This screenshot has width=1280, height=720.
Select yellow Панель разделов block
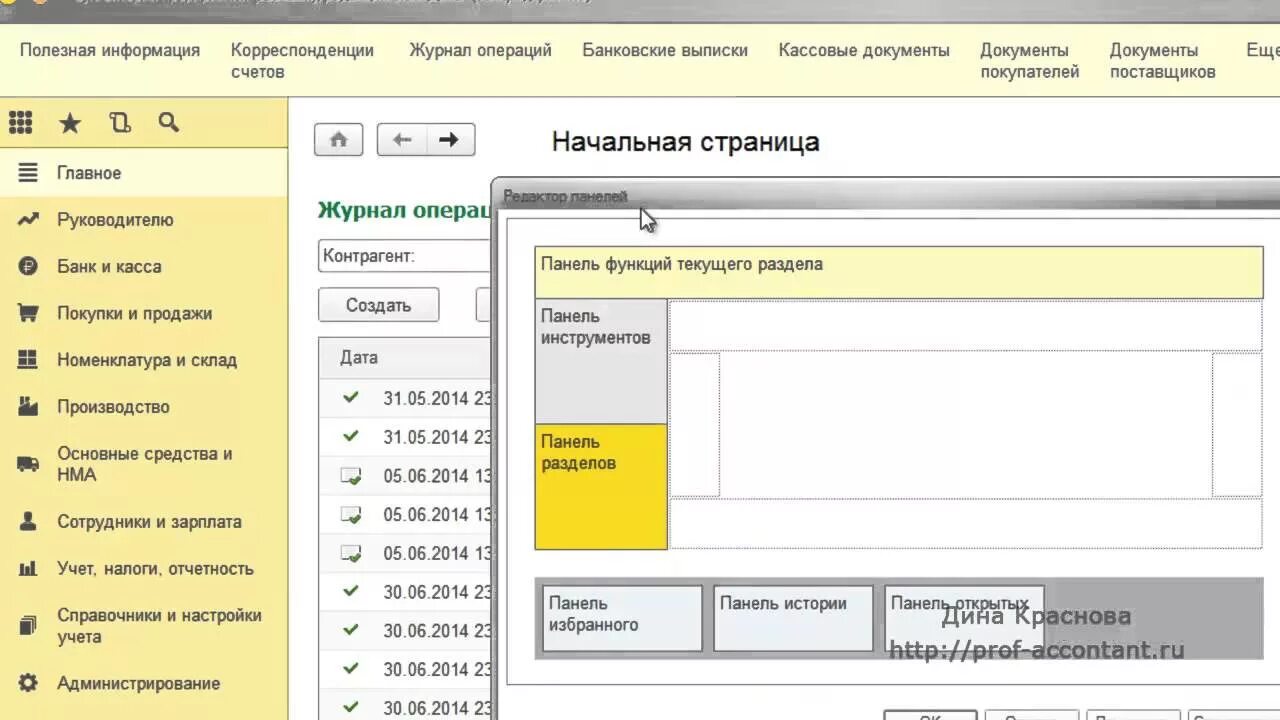[x=601, y=487]
